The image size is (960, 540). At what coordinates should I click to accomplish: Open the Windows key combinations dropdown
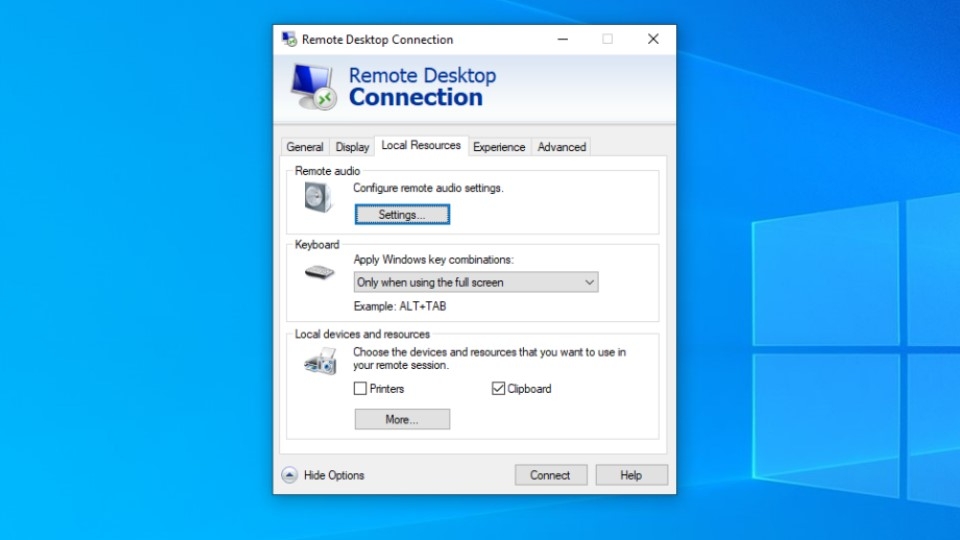pyautogui.click(x=476, y=282)
